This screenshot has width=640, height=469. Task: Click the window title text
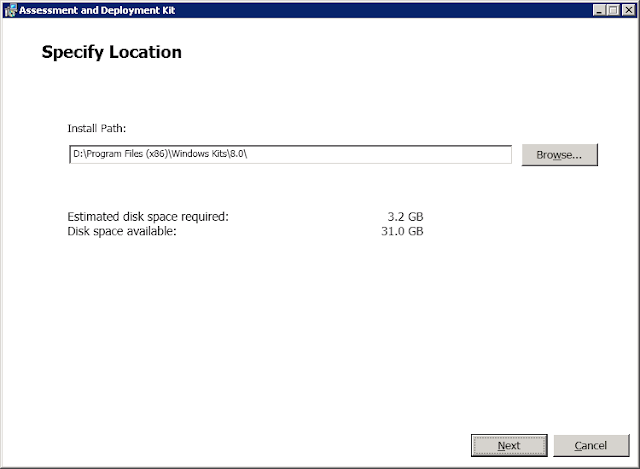point(97,10)
